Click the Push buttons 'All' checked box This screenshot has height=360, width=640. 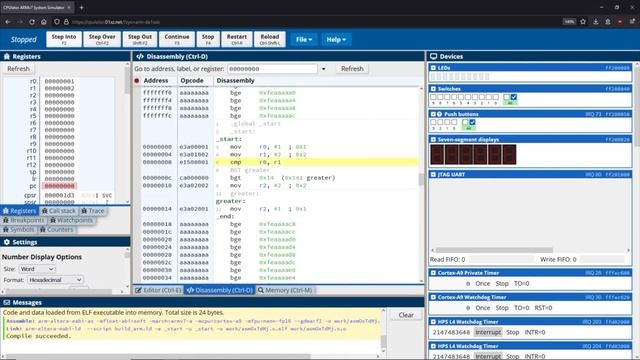472,122
